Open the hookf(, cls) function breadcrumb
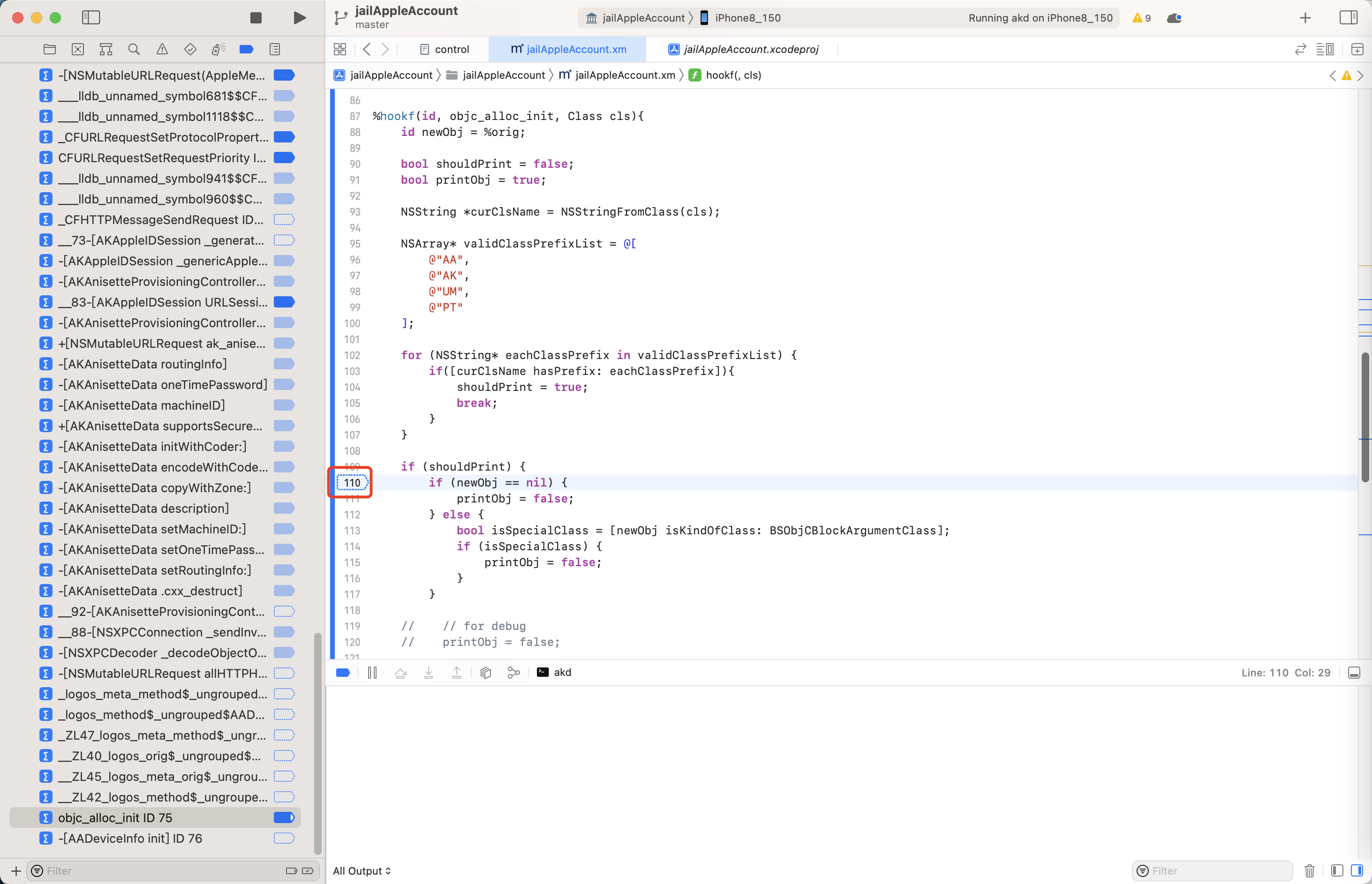The image size is (1372, 884). (725, 75)
